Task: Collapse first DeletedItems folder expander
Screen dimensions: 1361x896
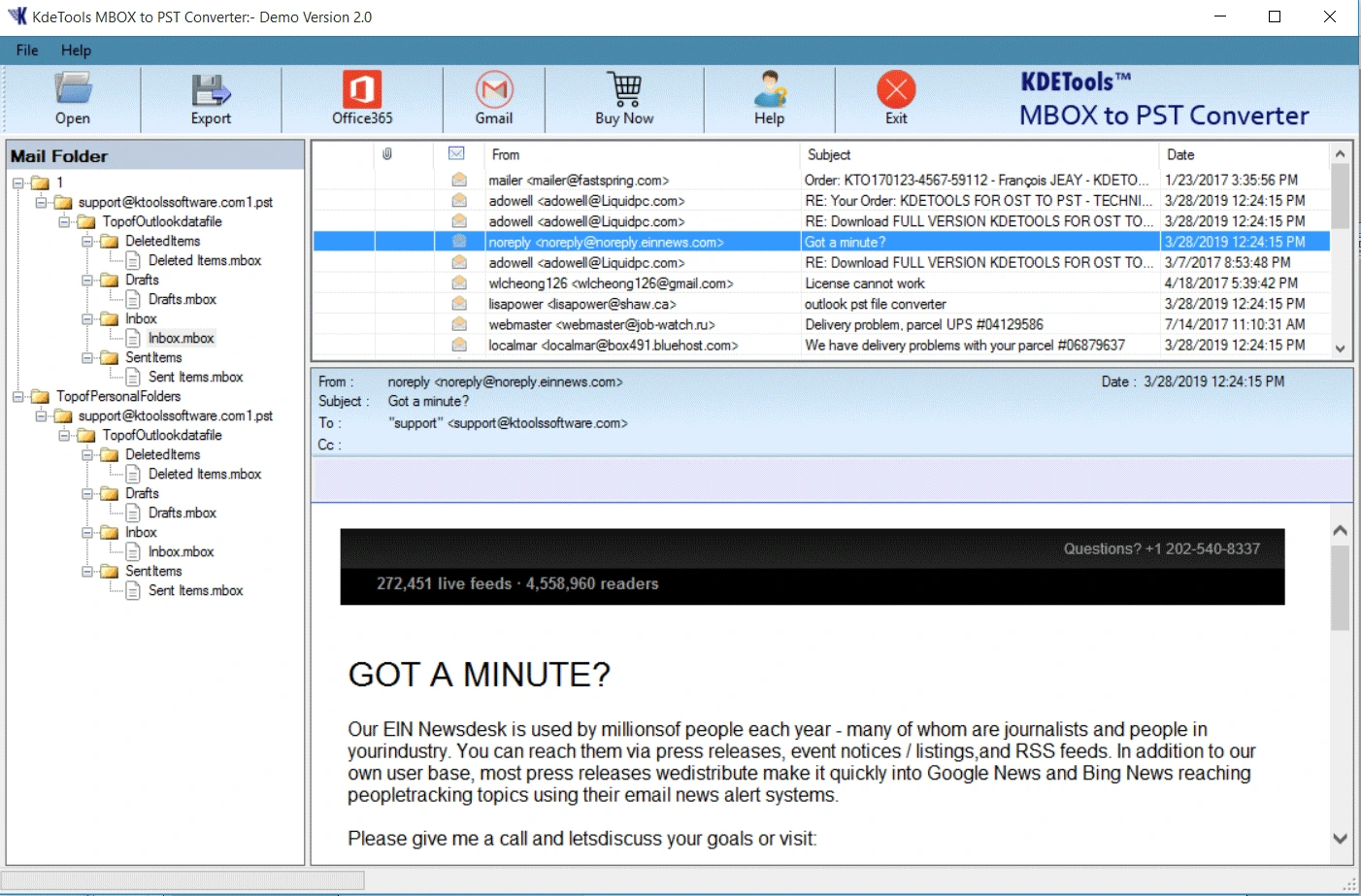Action: [87, 241]
